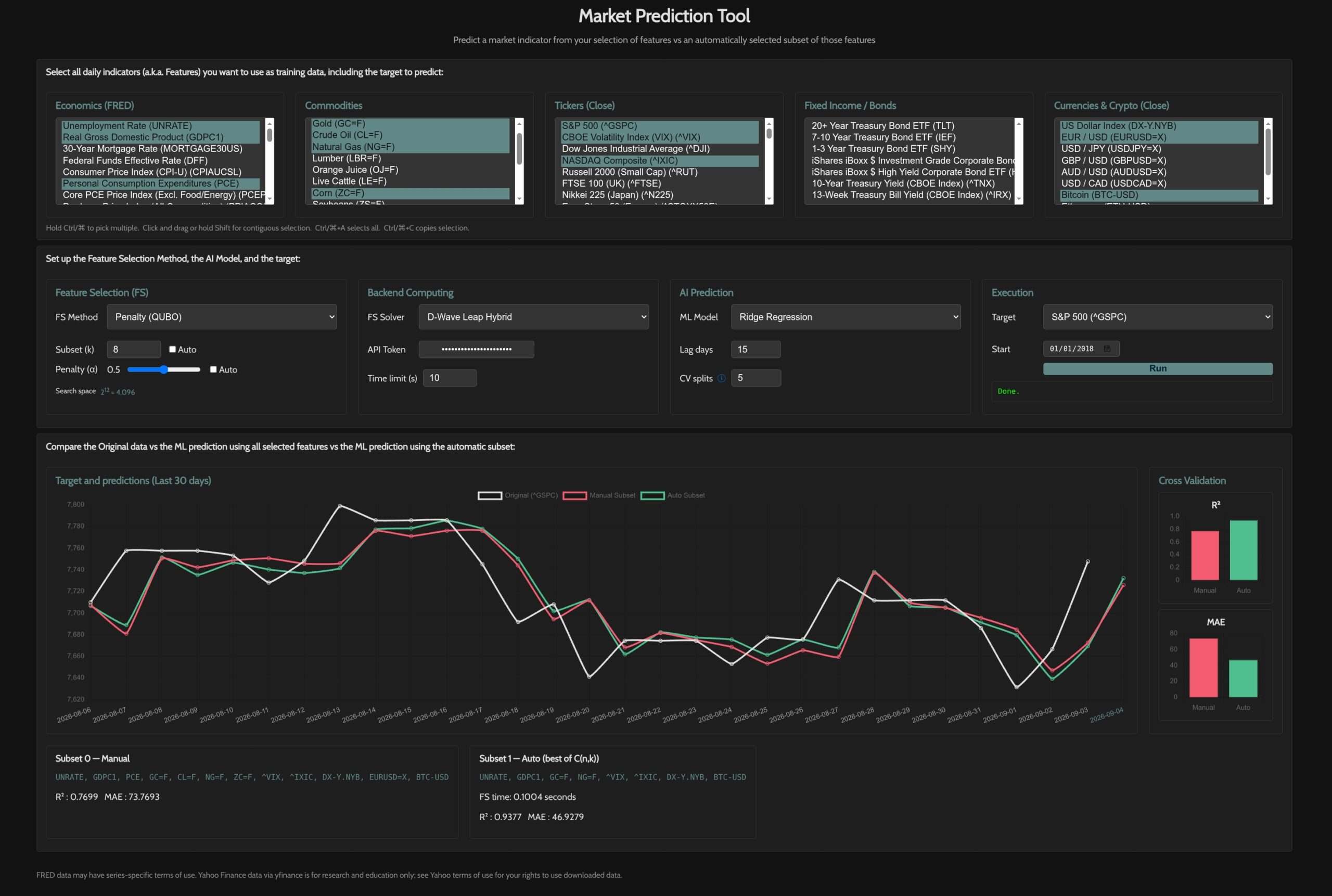Toggle Manual Subset legend swatch

pos(575,495)
